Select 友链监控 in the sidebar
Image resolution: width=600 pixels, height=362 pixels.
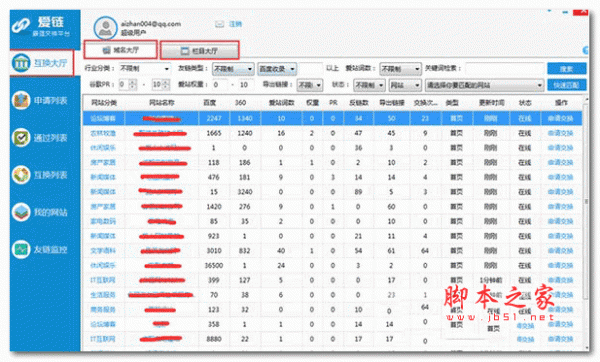[x=51, y=250]
